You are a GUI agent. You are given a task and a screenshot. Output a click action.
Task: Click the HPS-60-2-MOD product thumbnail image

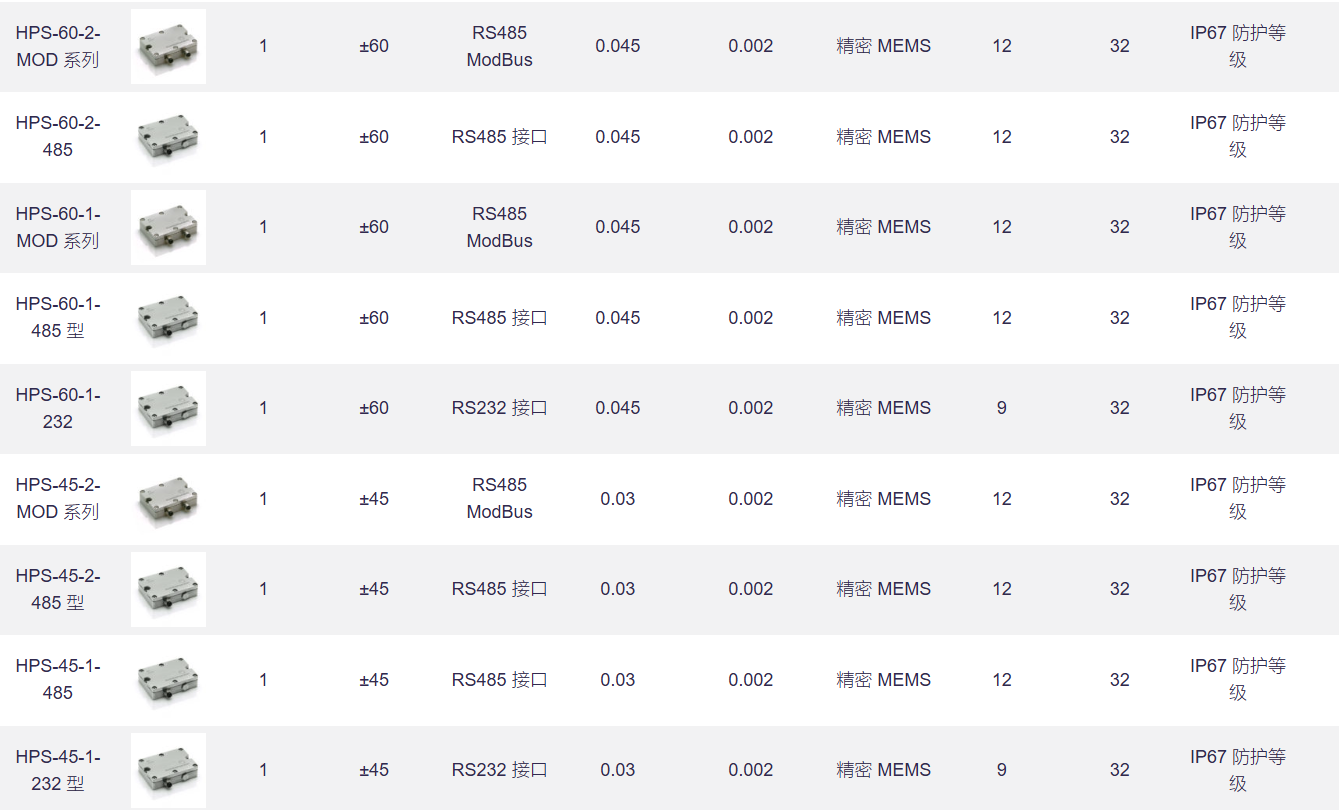pos(168,46)
